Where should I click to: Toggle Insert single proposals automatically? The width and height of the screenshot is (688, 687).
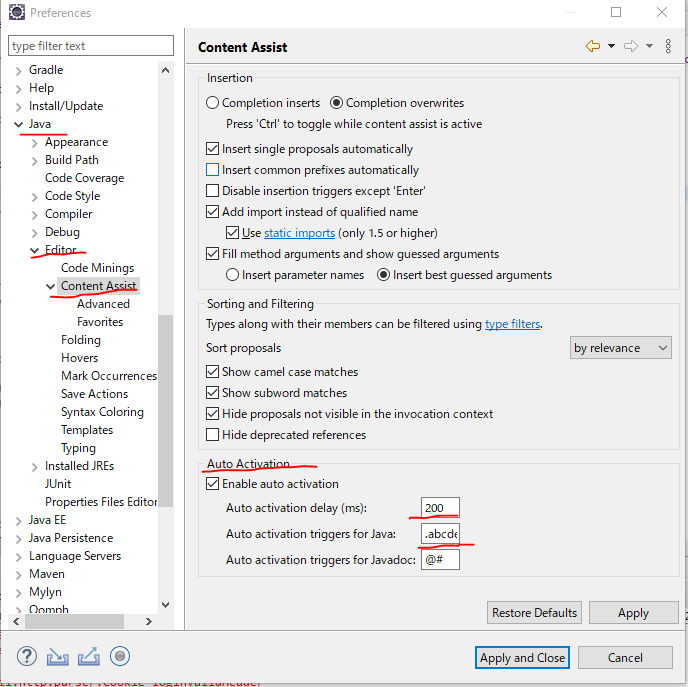212,149
